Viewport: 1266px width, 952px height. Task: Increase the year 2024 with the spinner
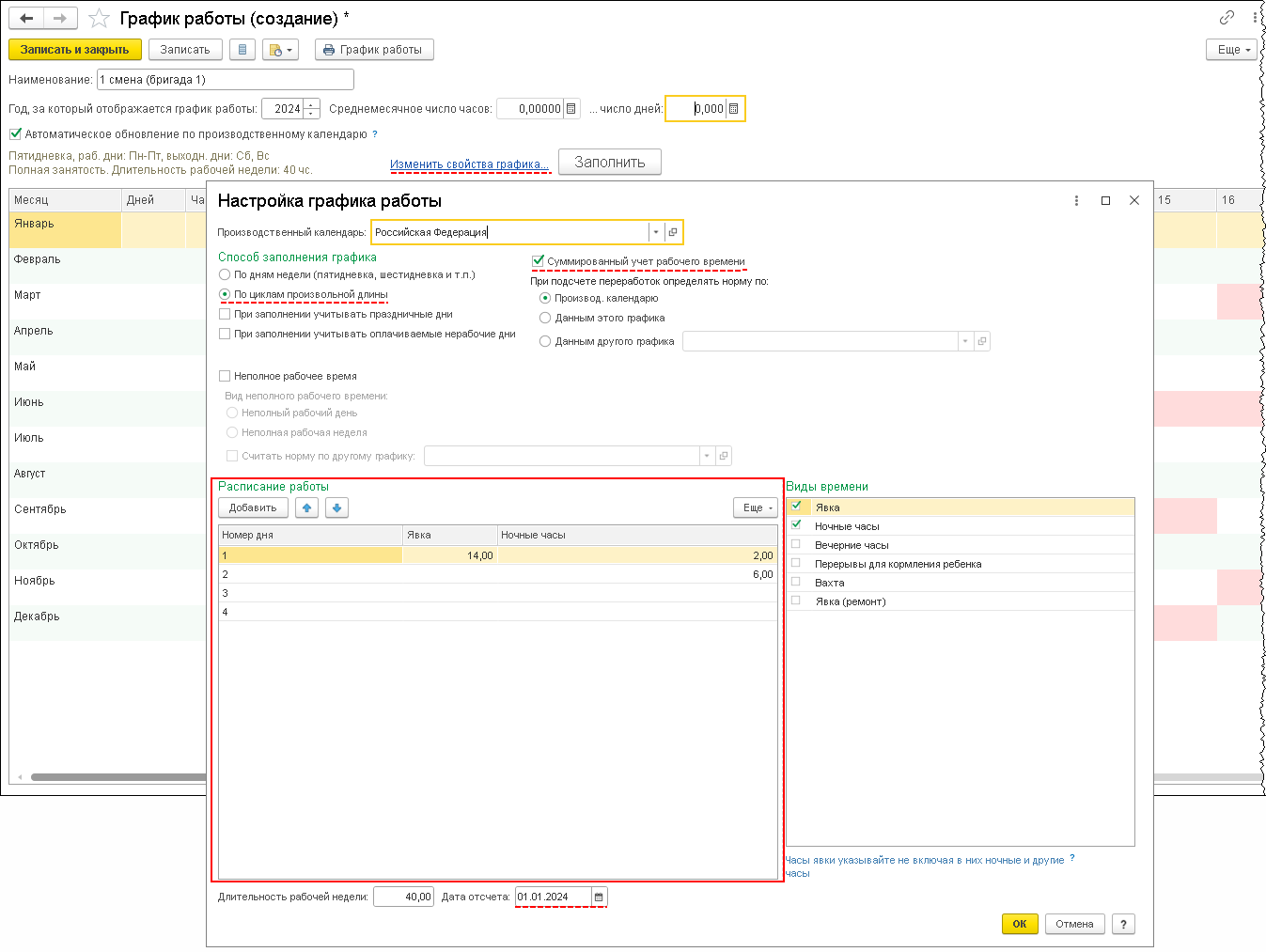click(x=312, y=104)
